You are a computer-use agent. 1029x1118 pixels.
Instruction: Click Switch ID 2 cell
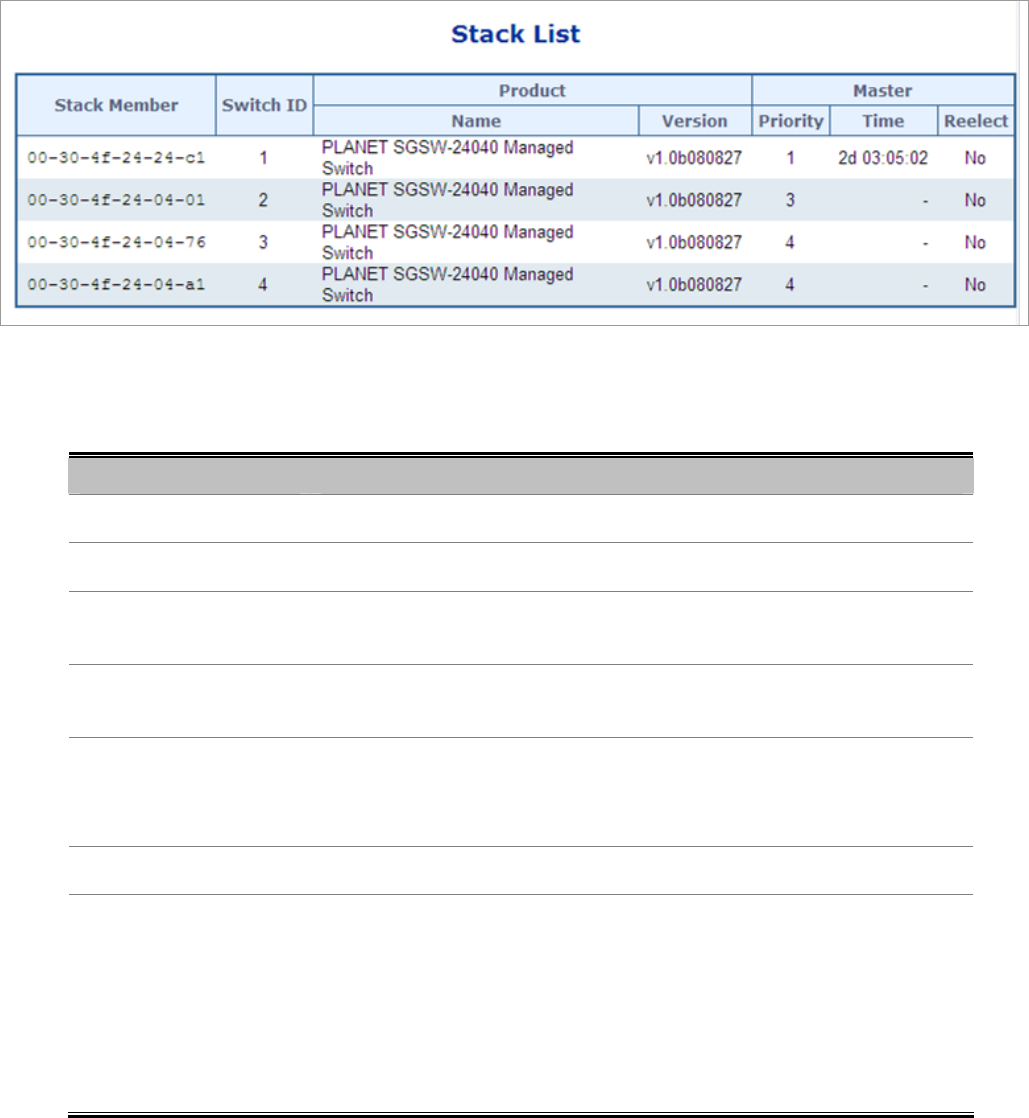pos(263,200)
